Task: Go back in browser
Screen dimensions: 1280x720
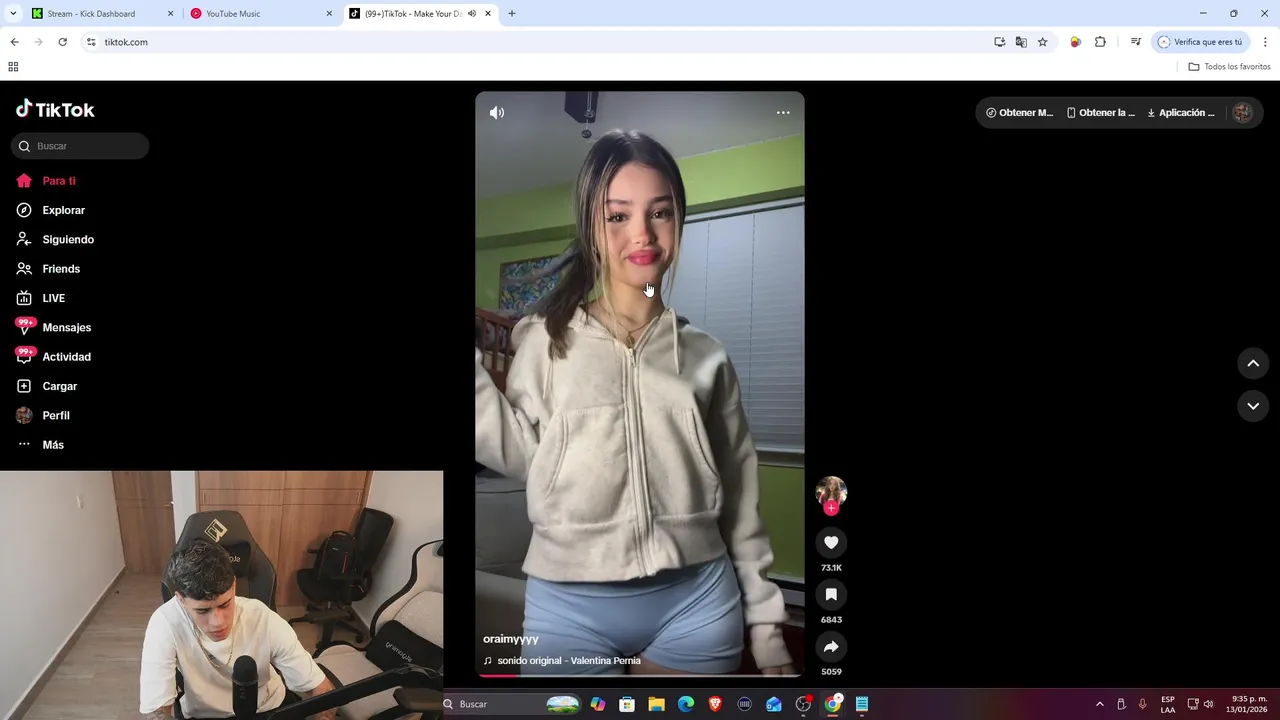Action: 14,42
